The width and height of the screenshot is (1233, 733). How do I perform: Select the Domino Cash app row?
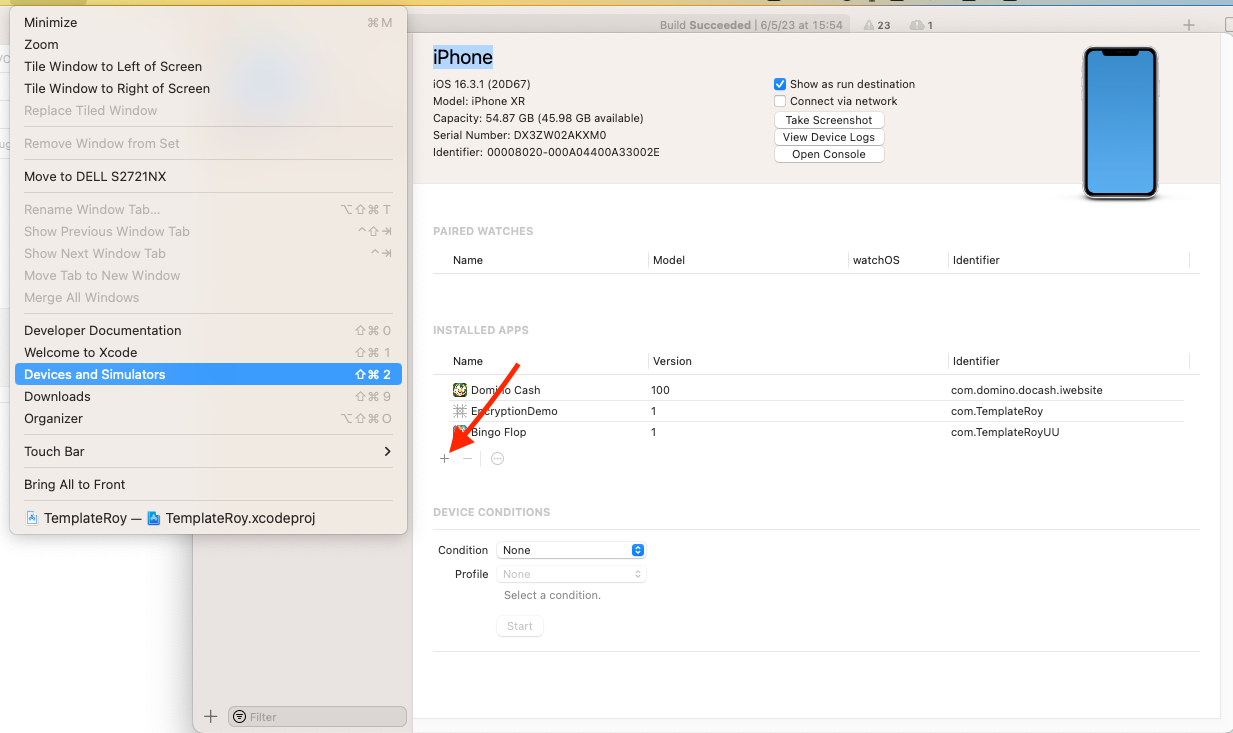pyautogui.click(x=816, y=390)
